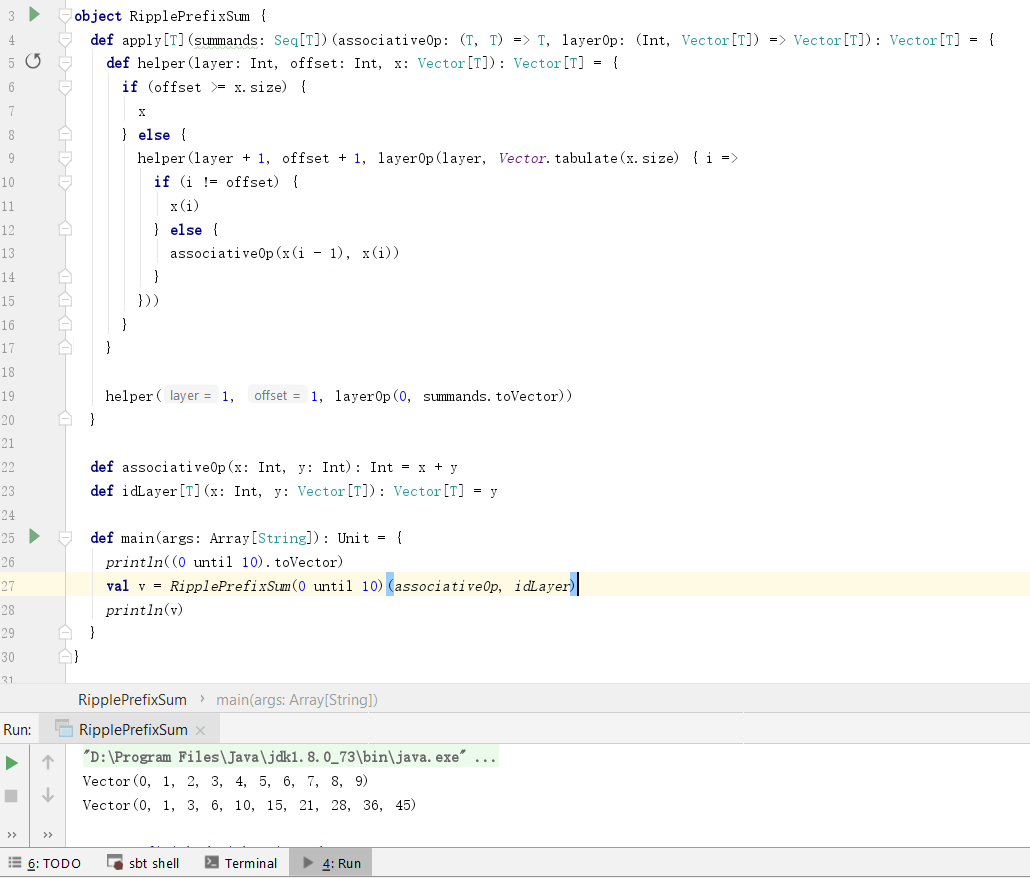
Task: Click output line Vector(0, 1, 2, 3, ...9)
Action: (x=225, y=781)
